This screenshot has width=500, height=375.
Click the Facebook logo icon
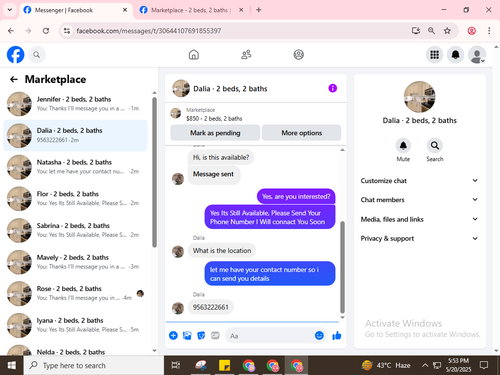pos(16,55)
